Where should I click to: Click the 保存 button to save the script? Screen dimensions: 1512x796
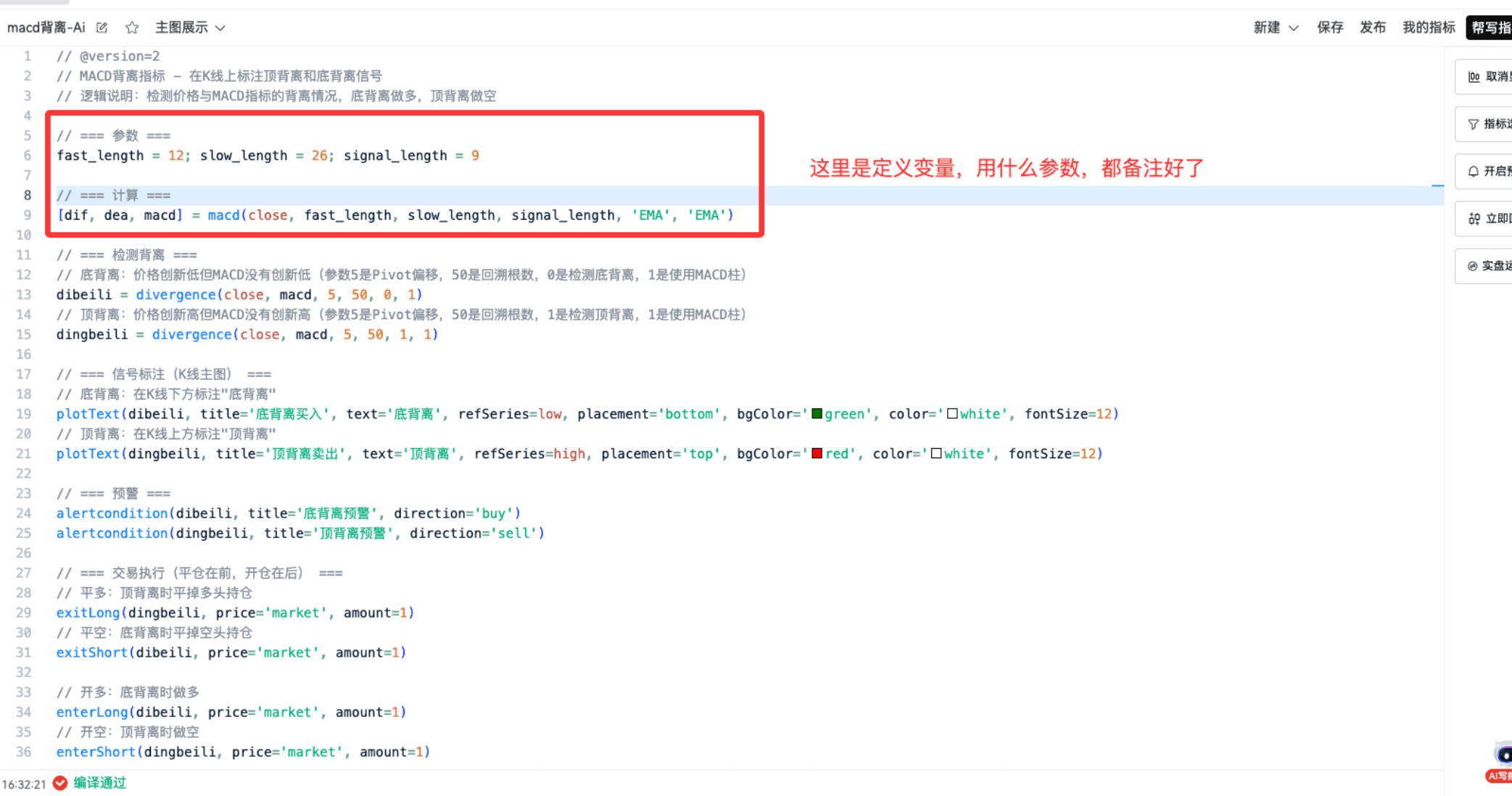1330,27
